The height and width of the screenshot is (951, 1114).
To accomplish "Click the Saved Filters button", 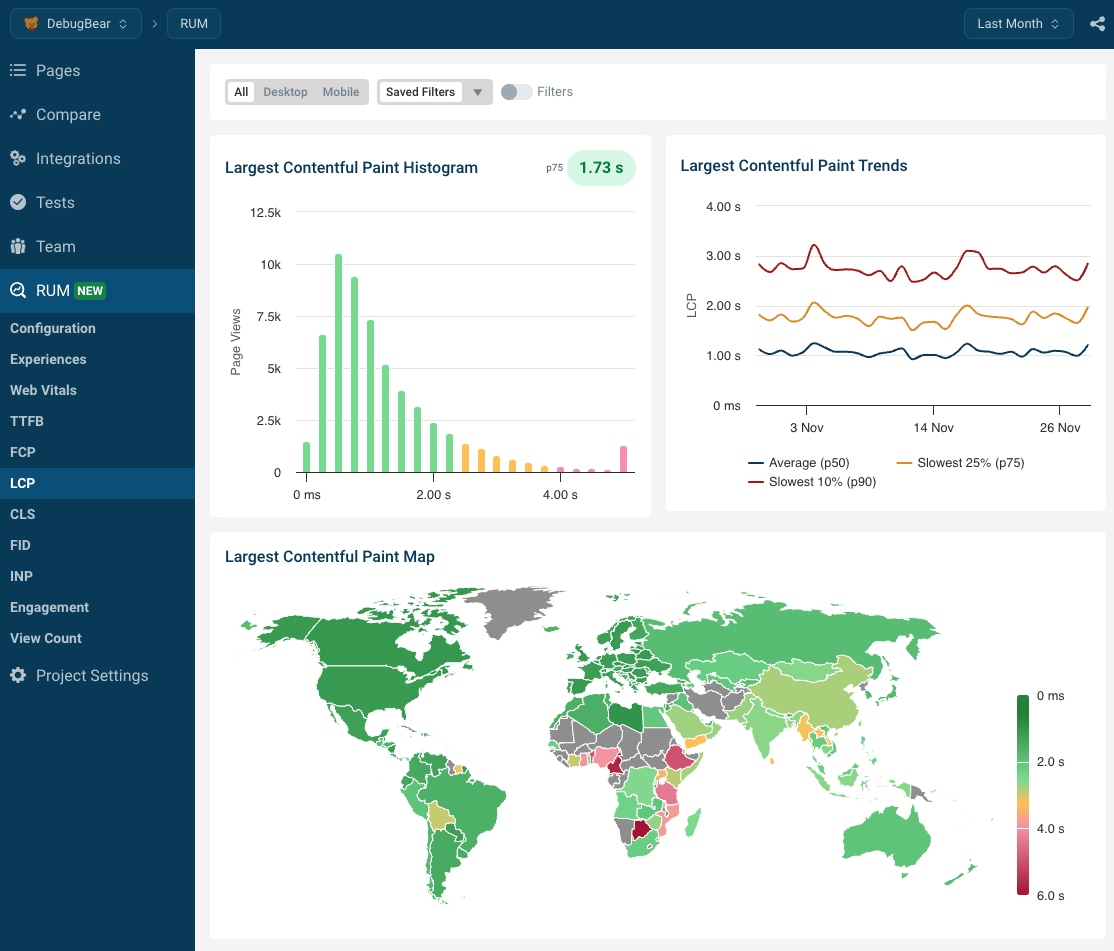I will 421,92.
